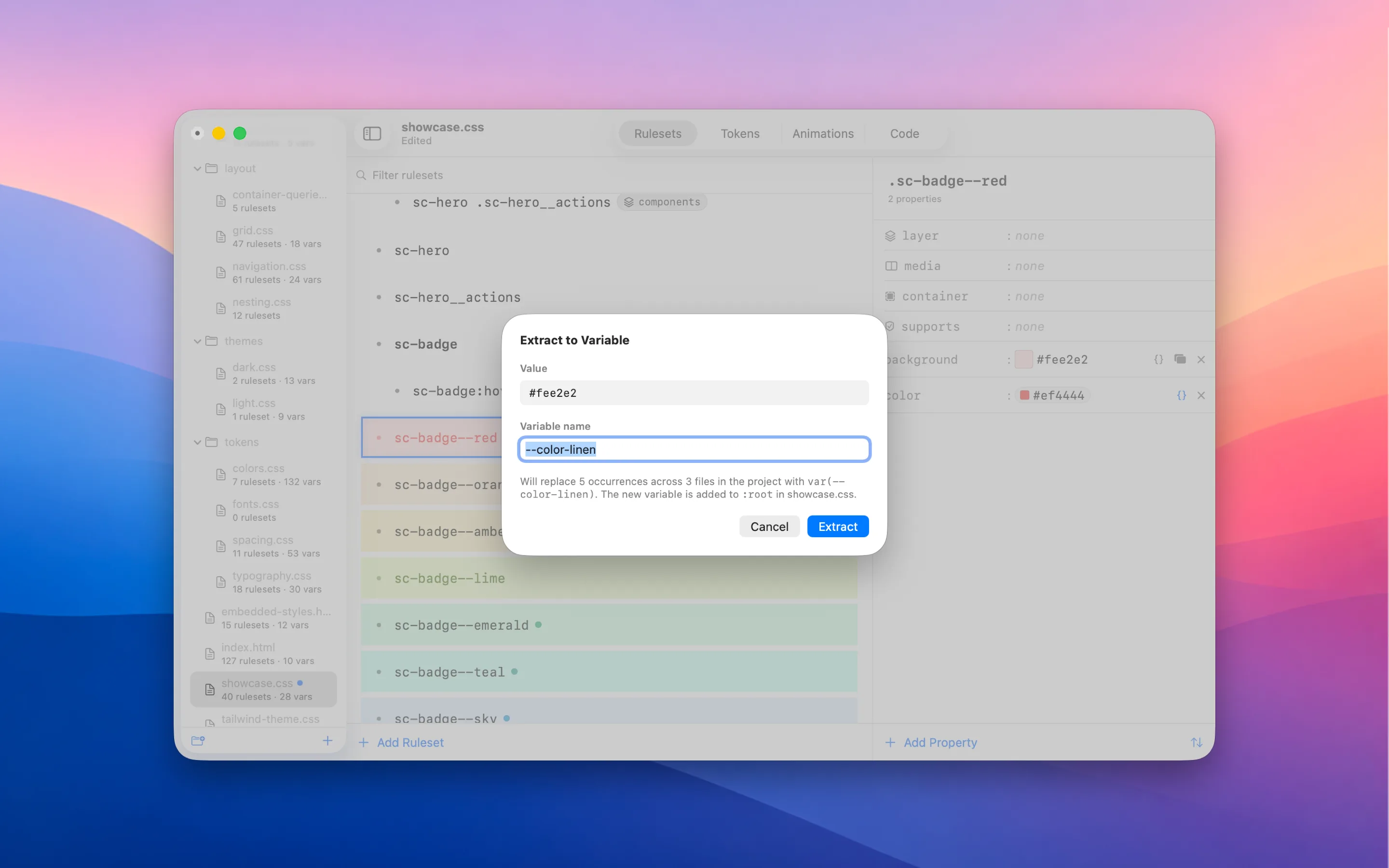Select the sc-badge--lime ruleset
The image size is (1389, 868).
610,578
